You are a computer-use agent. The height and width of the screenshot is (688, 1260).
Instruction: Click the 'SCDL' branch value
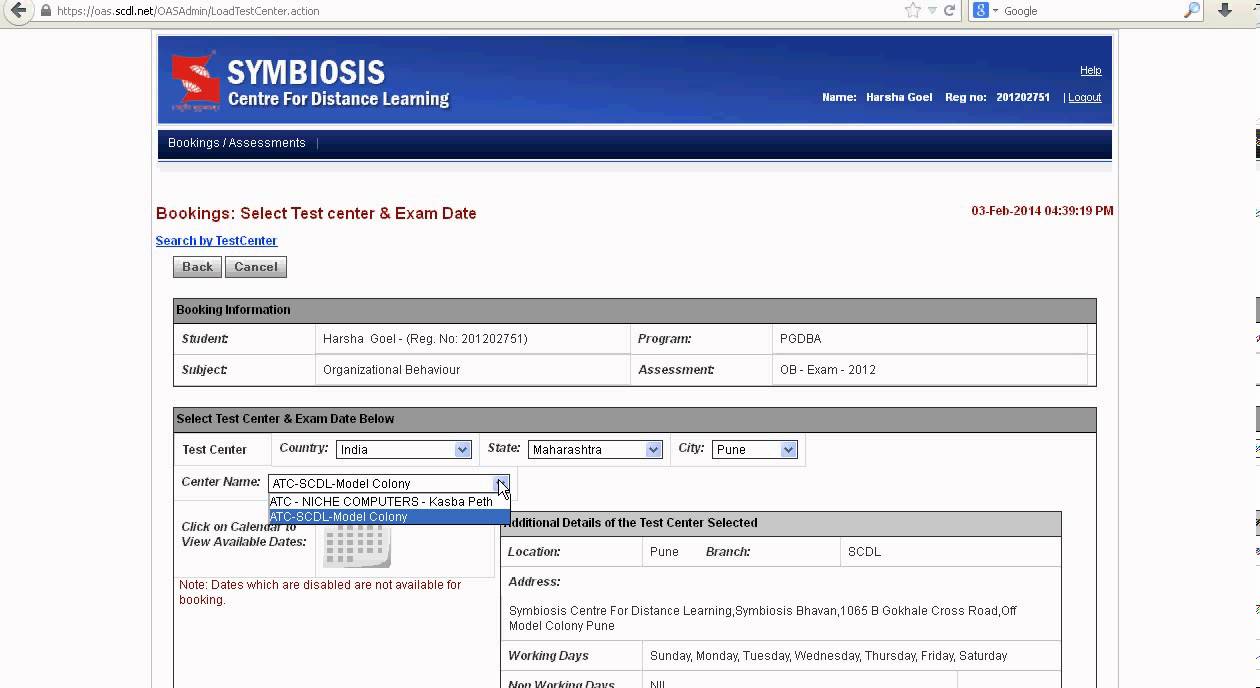point(864,552)
